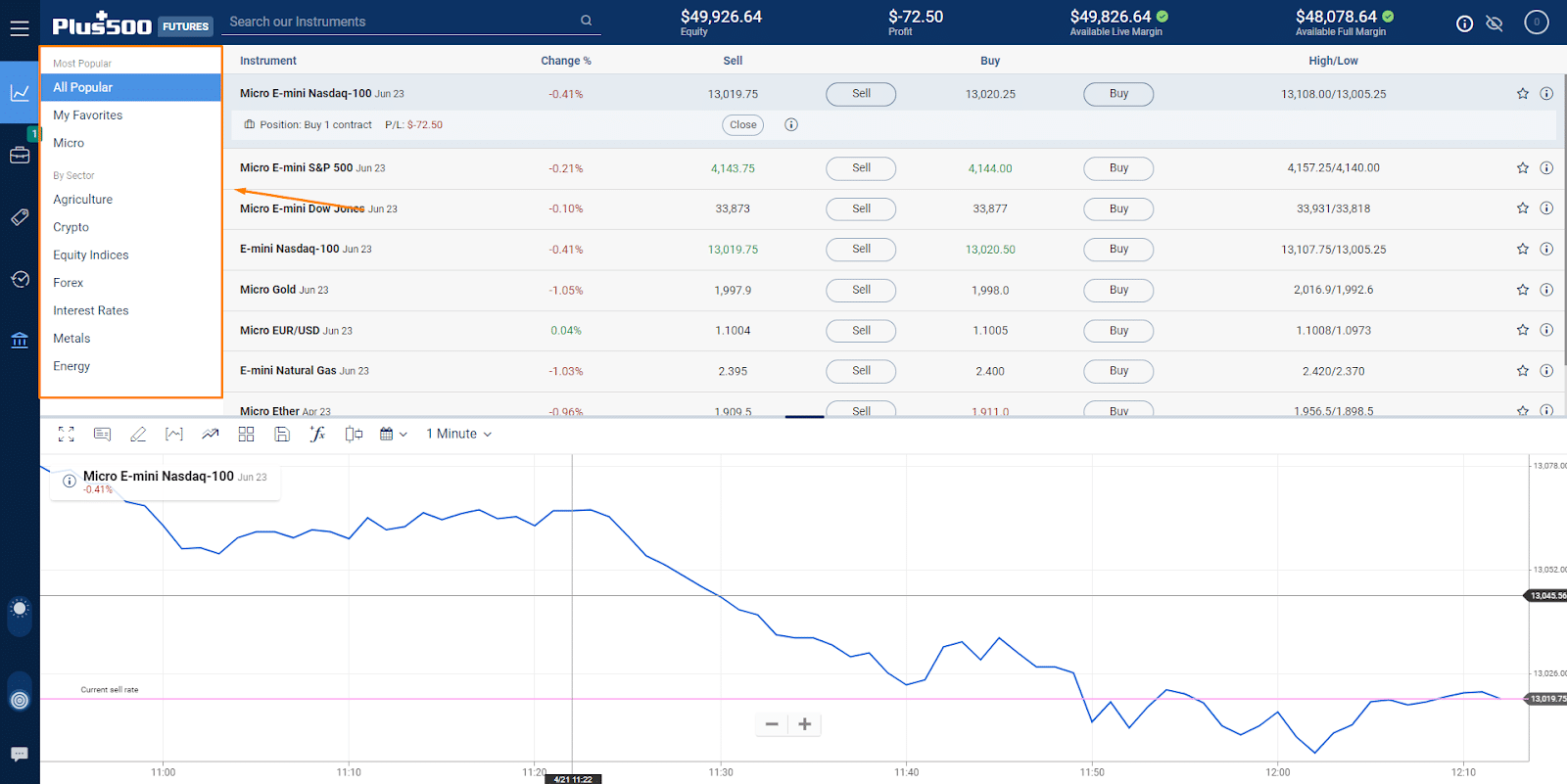Expand chart to fullscreen
The height and width of the screenshot is (784, 1567).
67,435
